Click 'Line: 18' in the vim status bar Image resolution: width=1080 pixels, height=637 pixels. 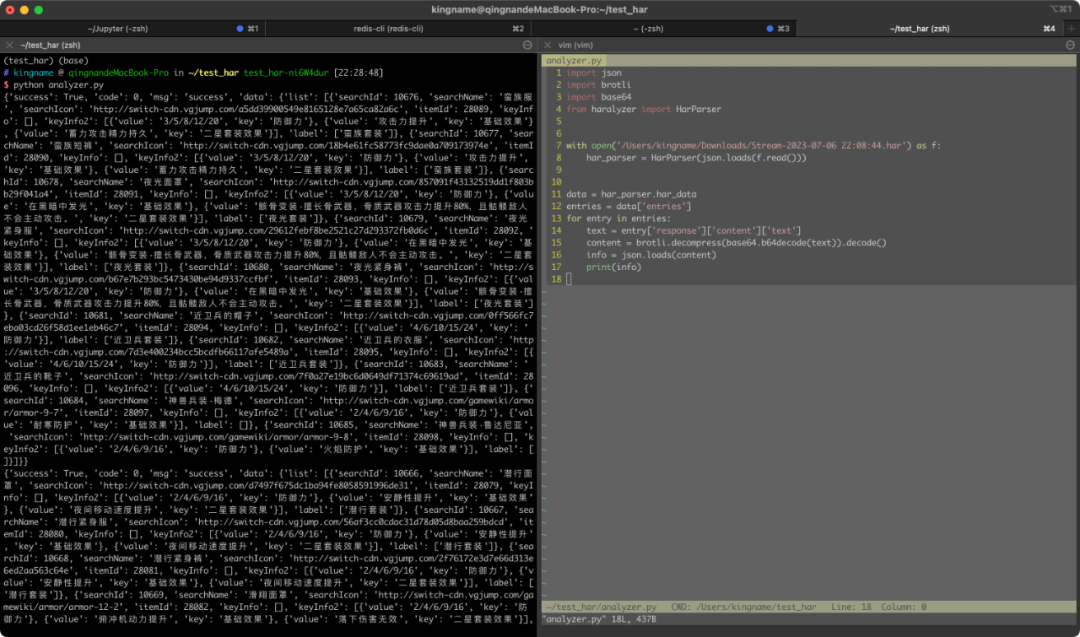pos(851,607)
